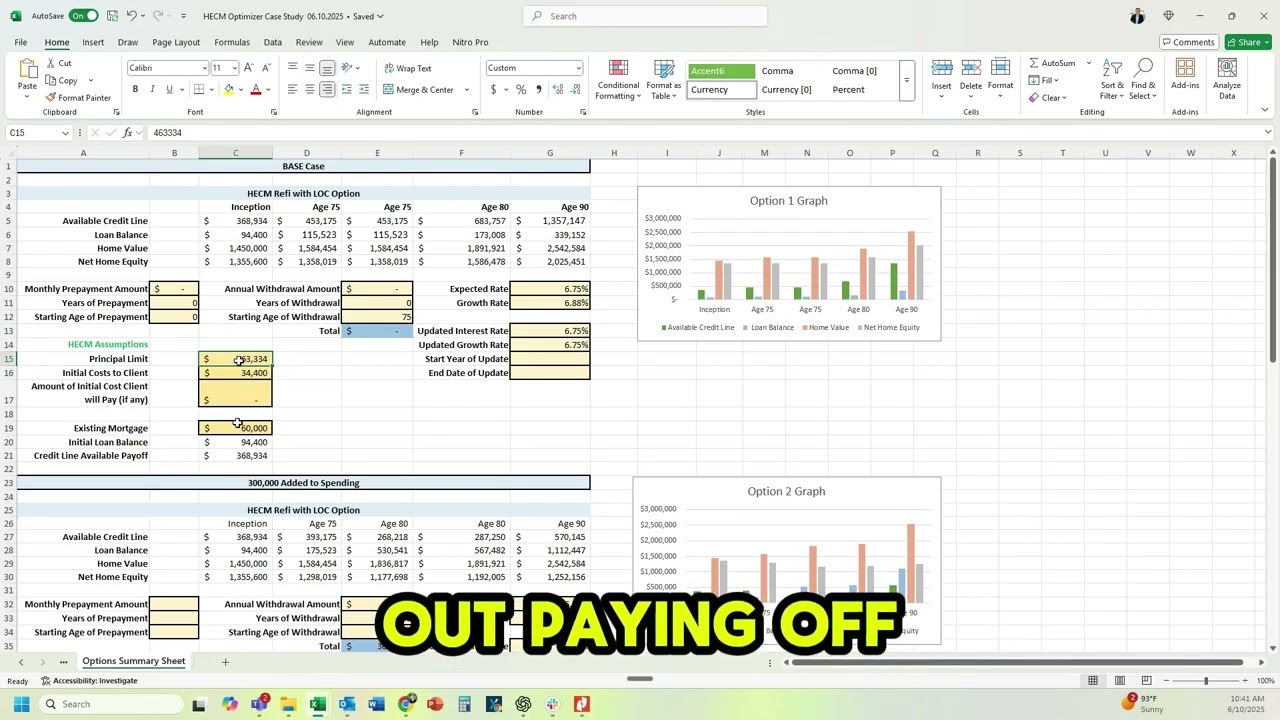Increase the indent

point(364,89)
